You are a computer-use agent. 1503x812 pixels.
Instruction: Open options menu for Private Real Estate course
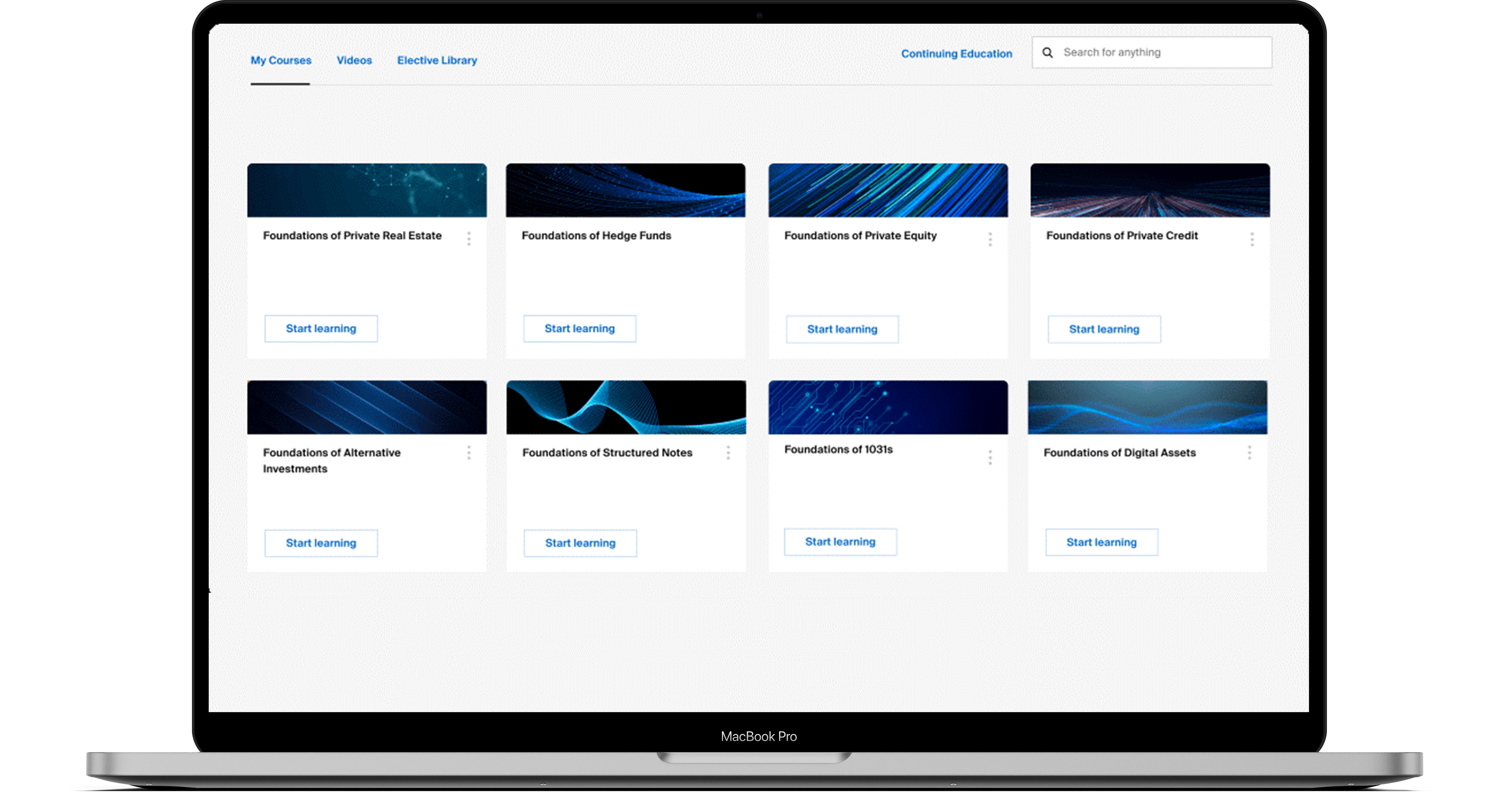point(468,239)
